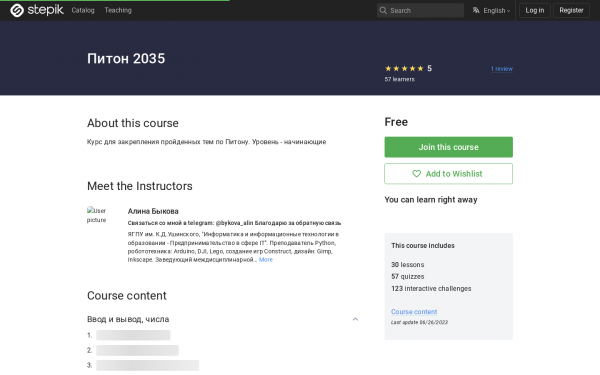Click the 57 quizzes entry
Image resolution: width=600 pixels, height=375 pixels.
pos(408,276)
